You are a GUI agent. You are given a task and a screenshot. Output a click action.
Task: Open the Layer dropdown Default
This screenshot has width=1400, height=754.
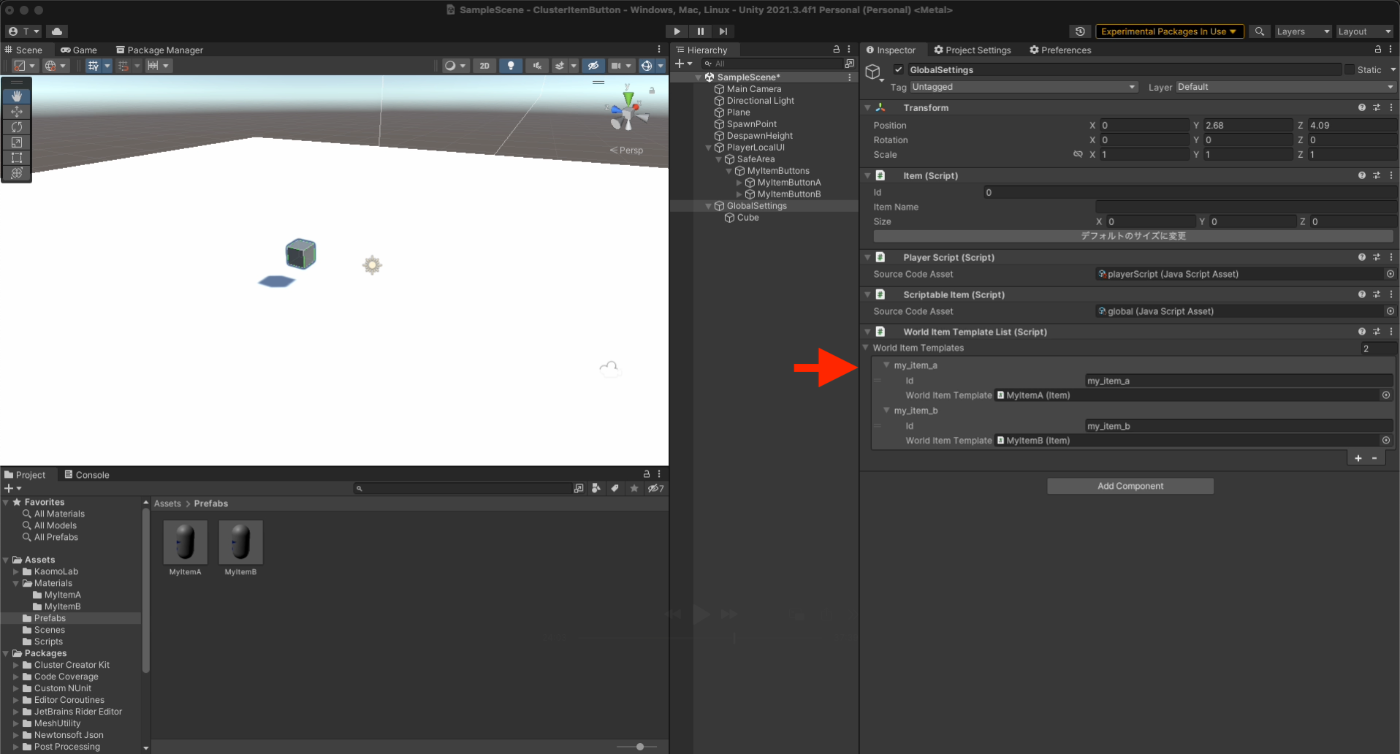(x=1285, y=87)
